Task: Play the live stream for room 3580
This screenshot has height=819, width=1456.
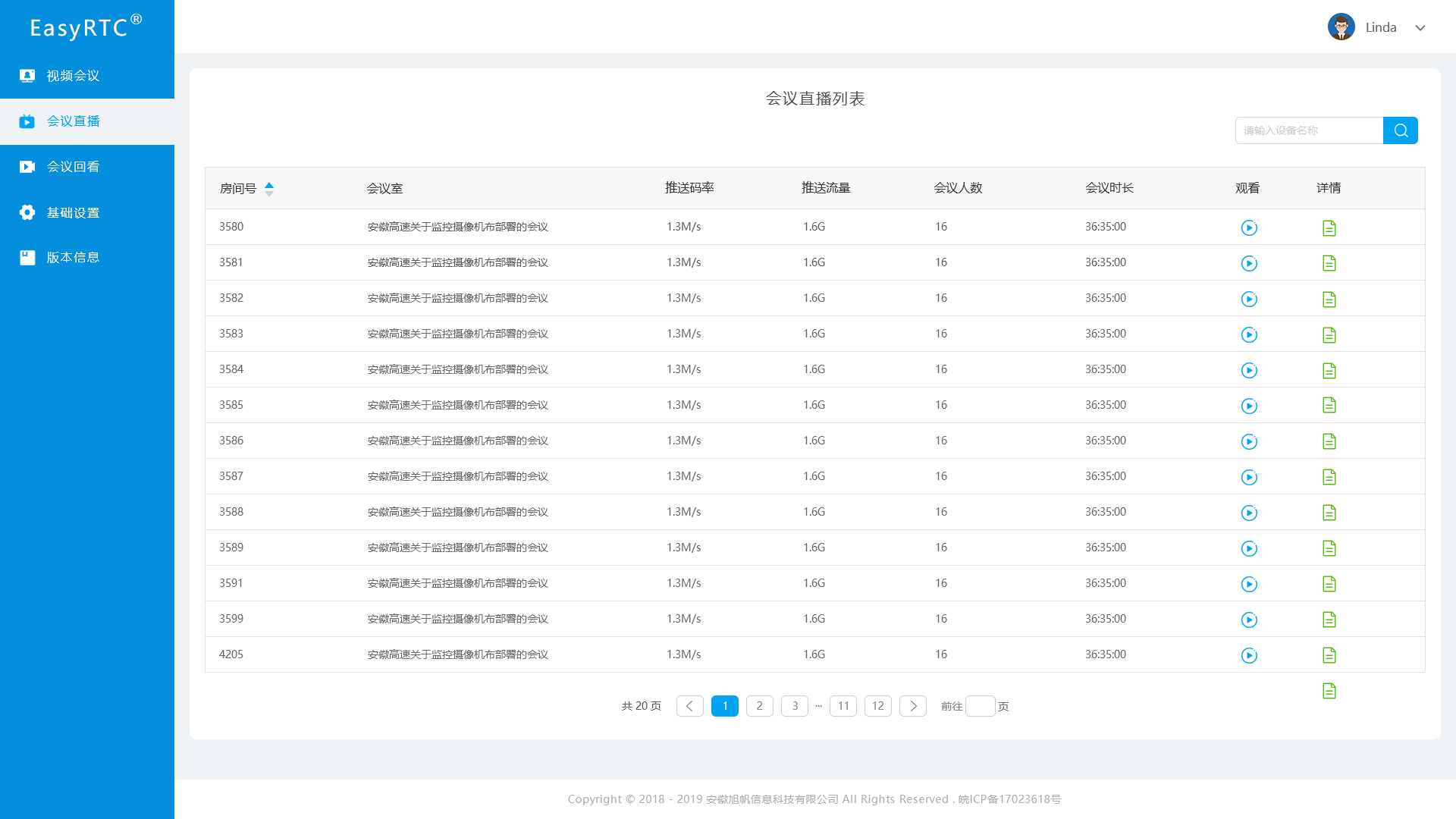Action: point(1249,227)
